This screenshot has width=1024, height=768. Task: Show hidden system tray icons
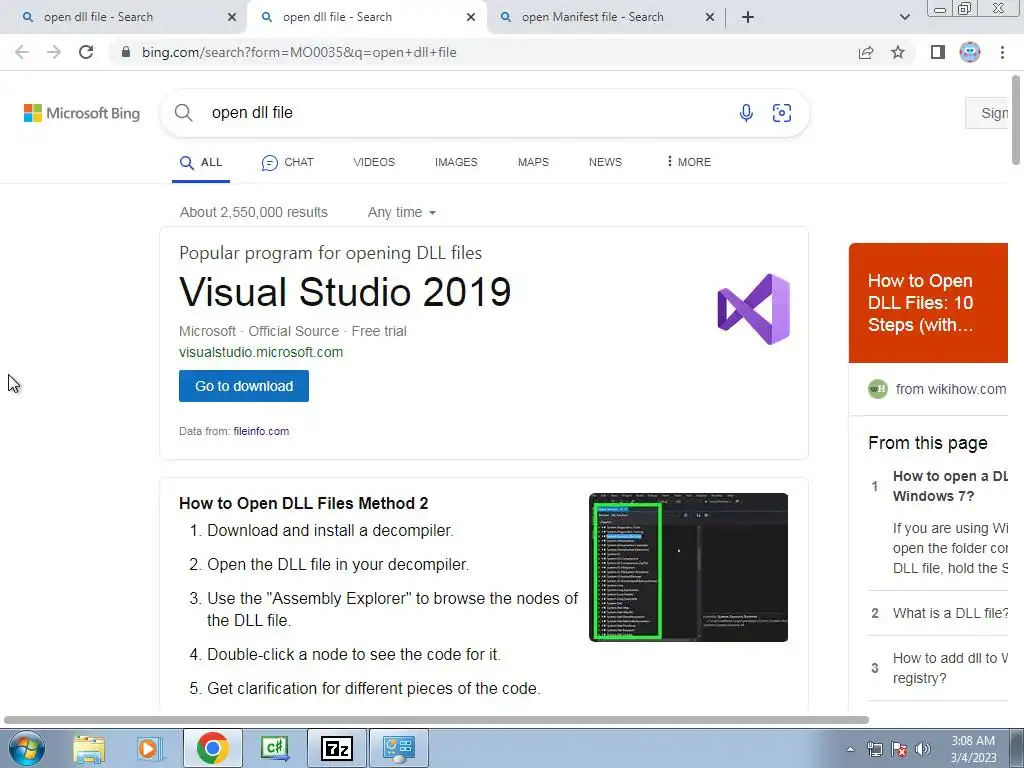click(x=850, y=750)
